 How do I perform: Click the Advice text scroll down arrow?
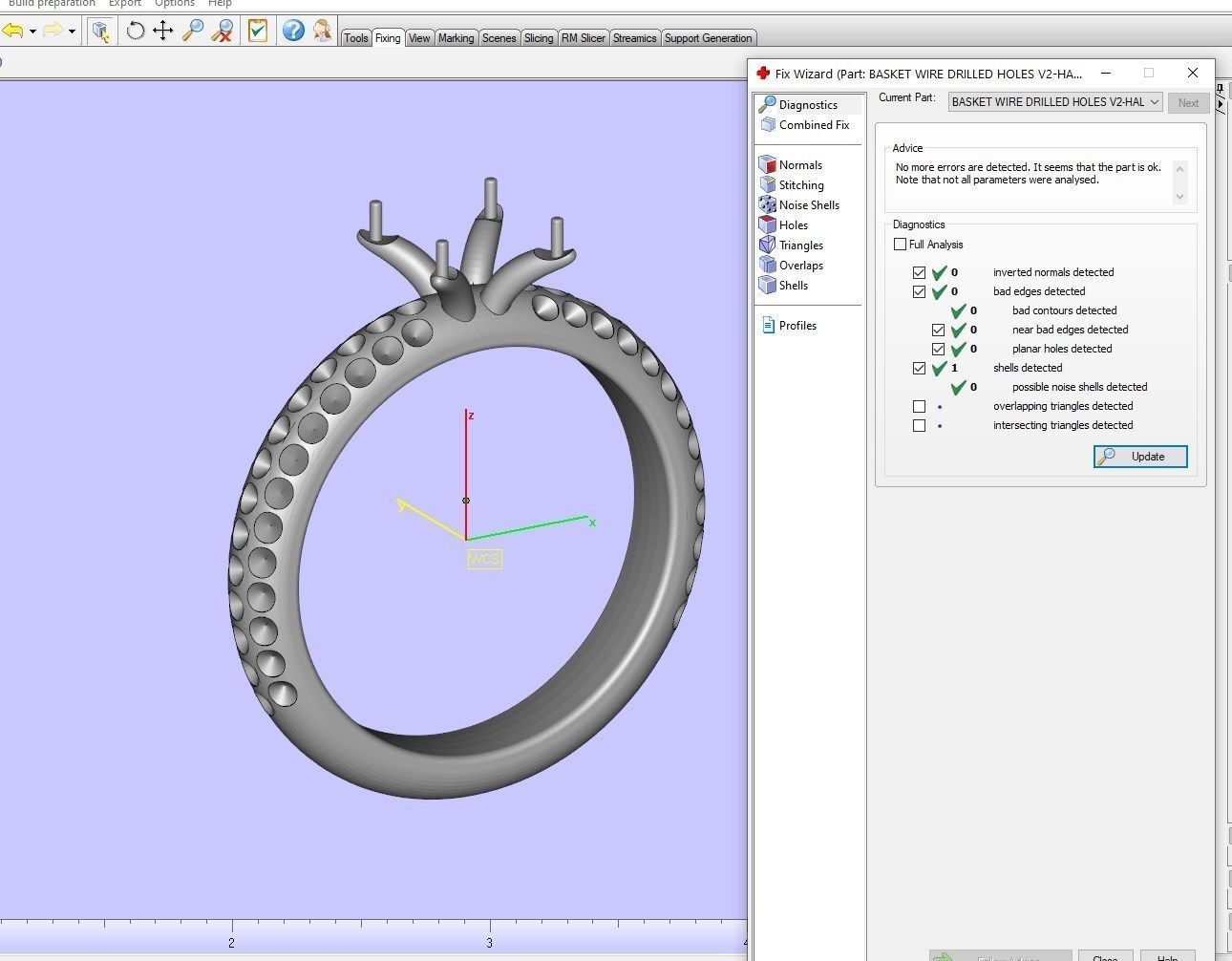[x=1180, y=197]
